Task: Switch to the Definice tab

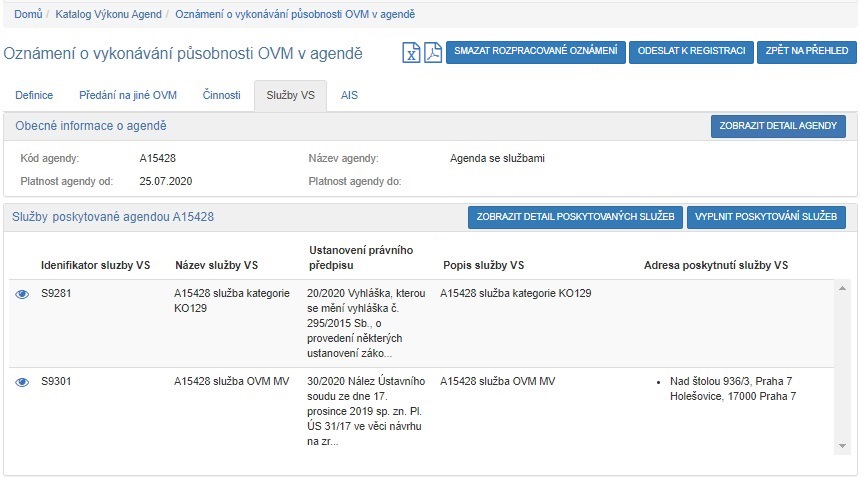Action: coord(34,95)
